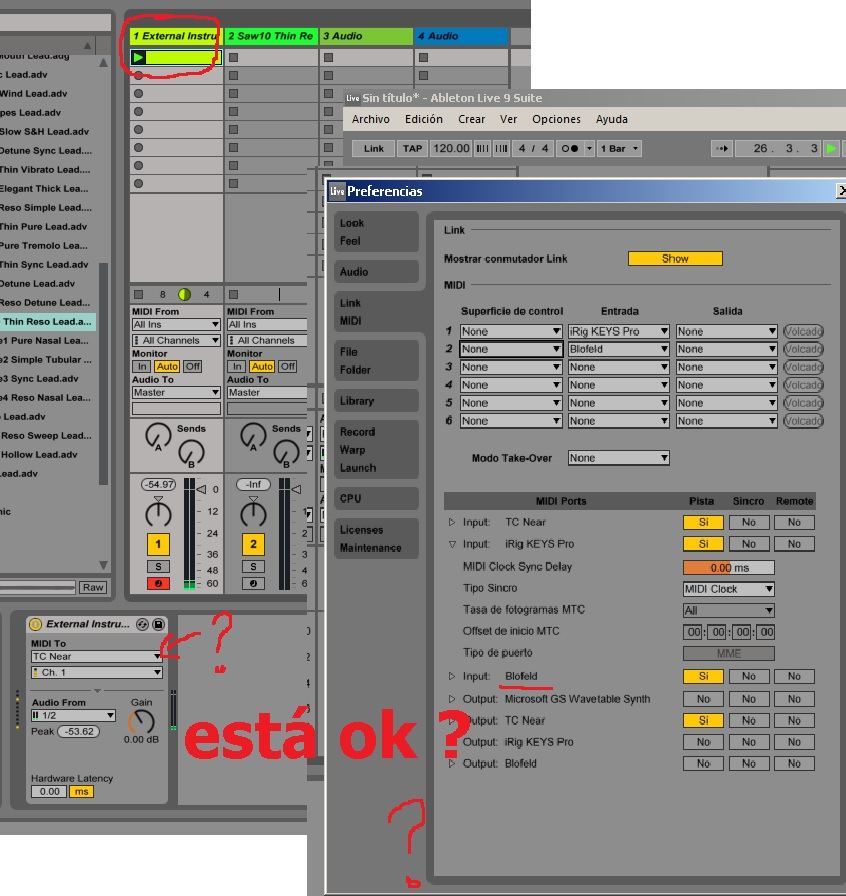846x896 pixels.
Task: Open Entrada dropdown showing iRig KEYS Pro
Action: [x=618, y=331]
